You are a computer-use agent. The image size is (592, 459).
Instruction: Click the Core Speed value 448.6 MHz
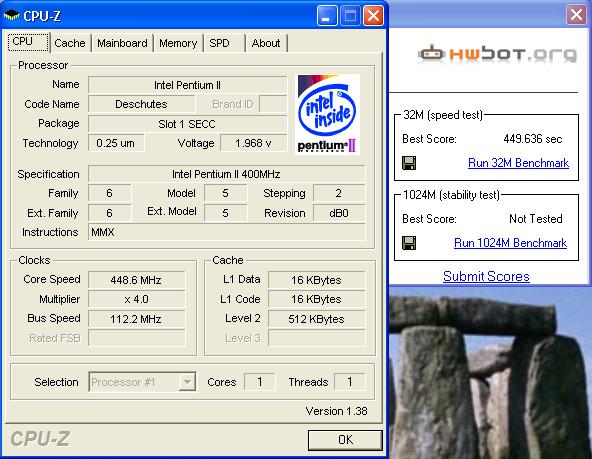point(136,280)
